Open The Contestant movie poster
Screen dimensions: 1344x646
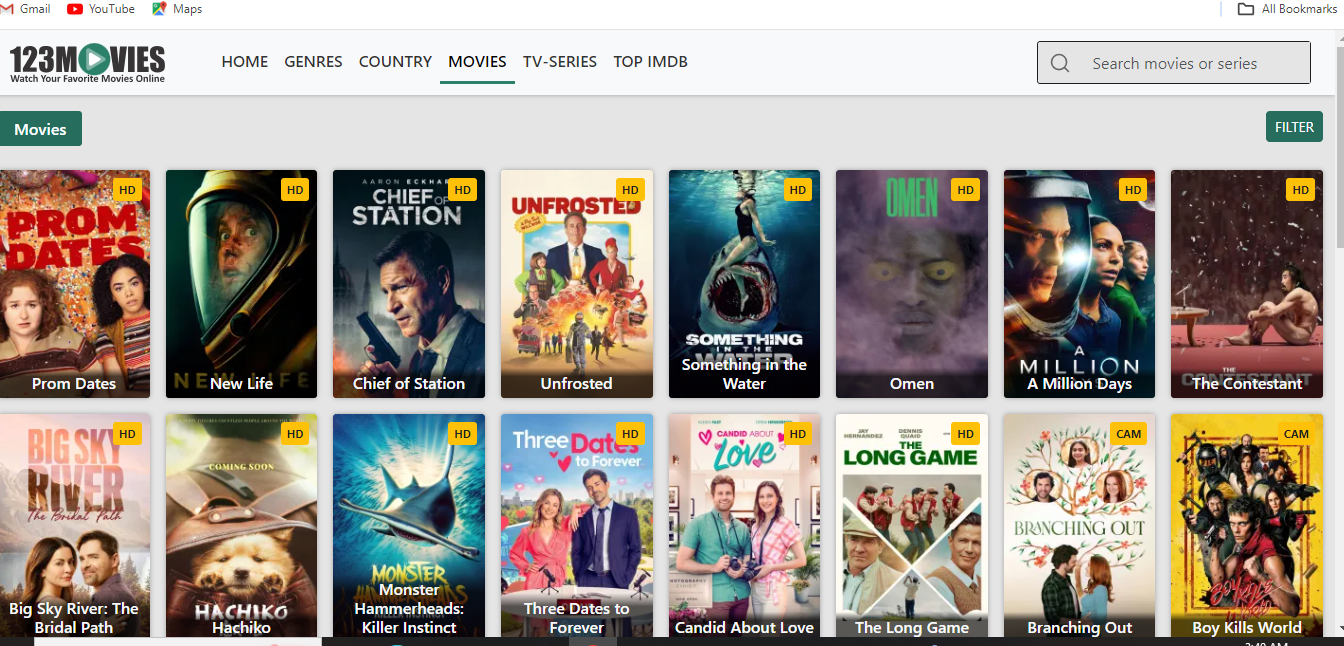(1247, 284)
